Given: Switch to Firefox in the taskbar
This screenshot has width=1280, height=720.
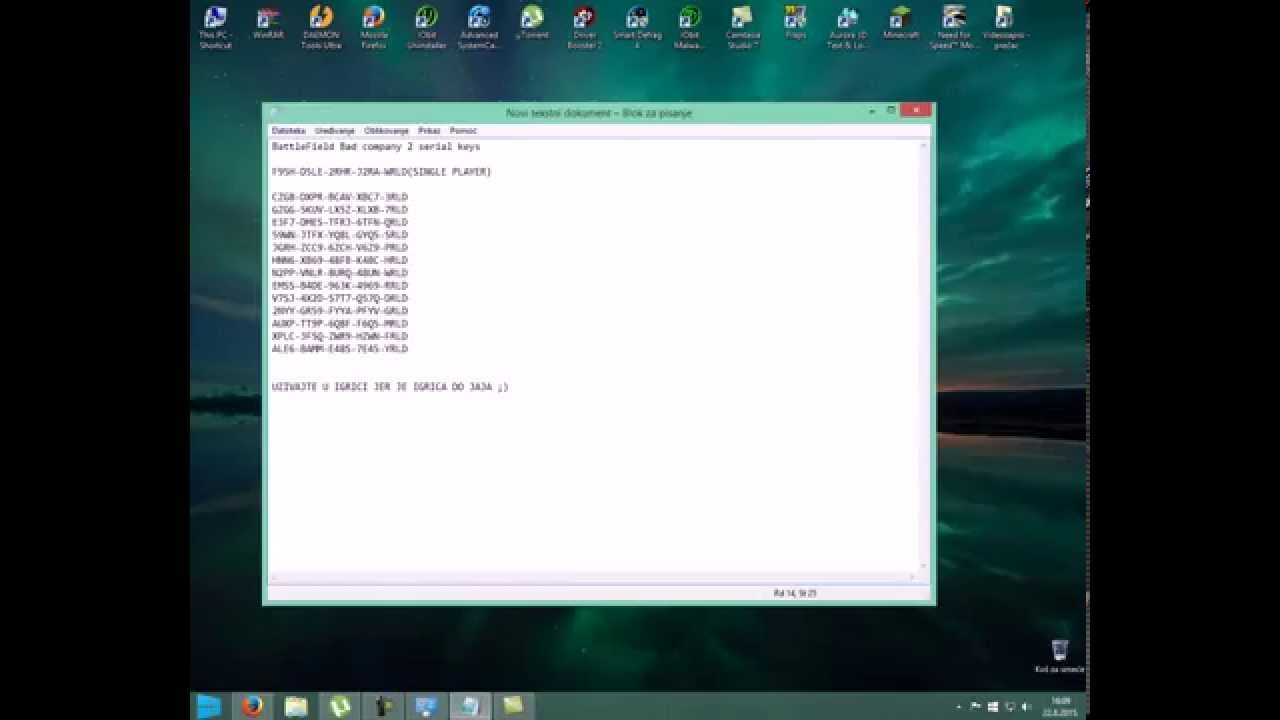Looking at the screenshot, I should (252, 706).
